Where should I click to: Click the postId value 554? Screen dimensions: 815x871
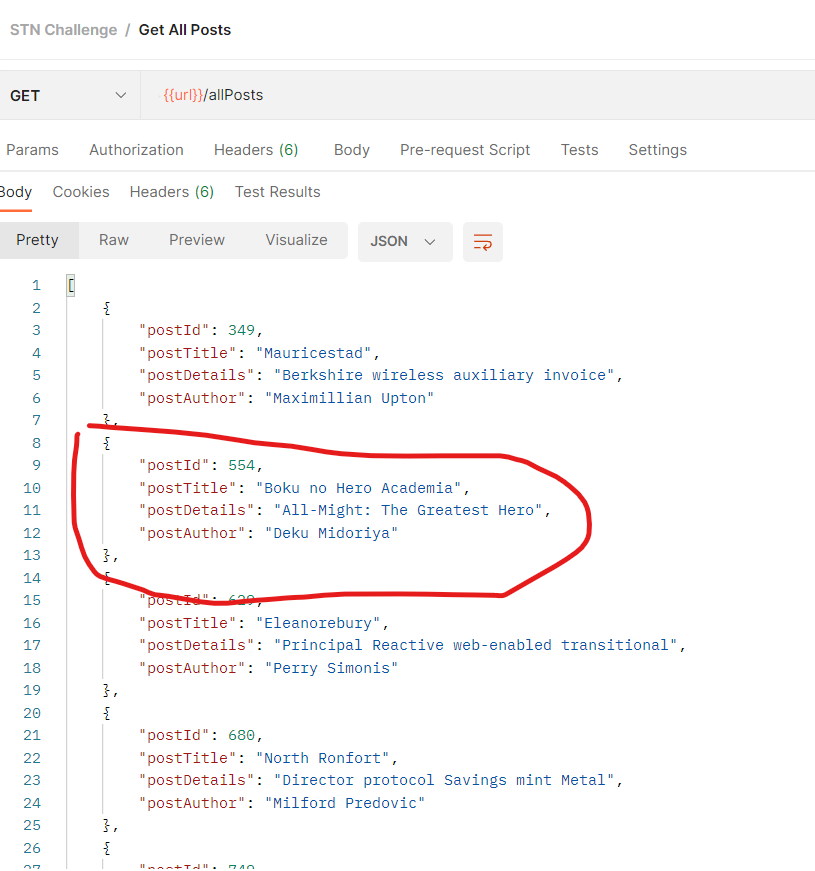coord(241,465)
